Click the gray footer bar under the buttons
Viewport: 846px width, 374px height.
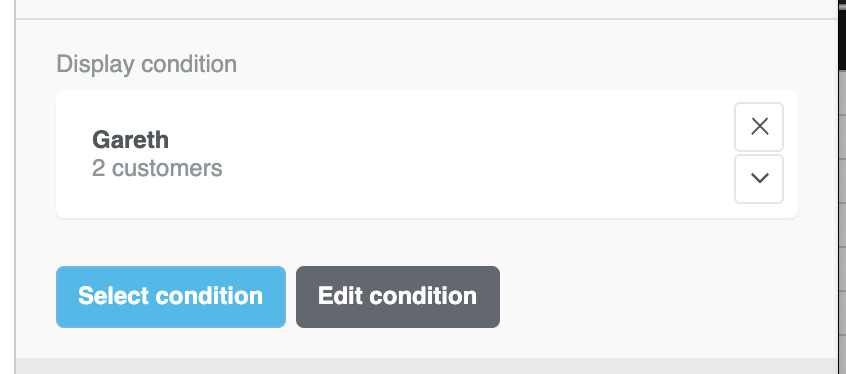click(426, 366)
